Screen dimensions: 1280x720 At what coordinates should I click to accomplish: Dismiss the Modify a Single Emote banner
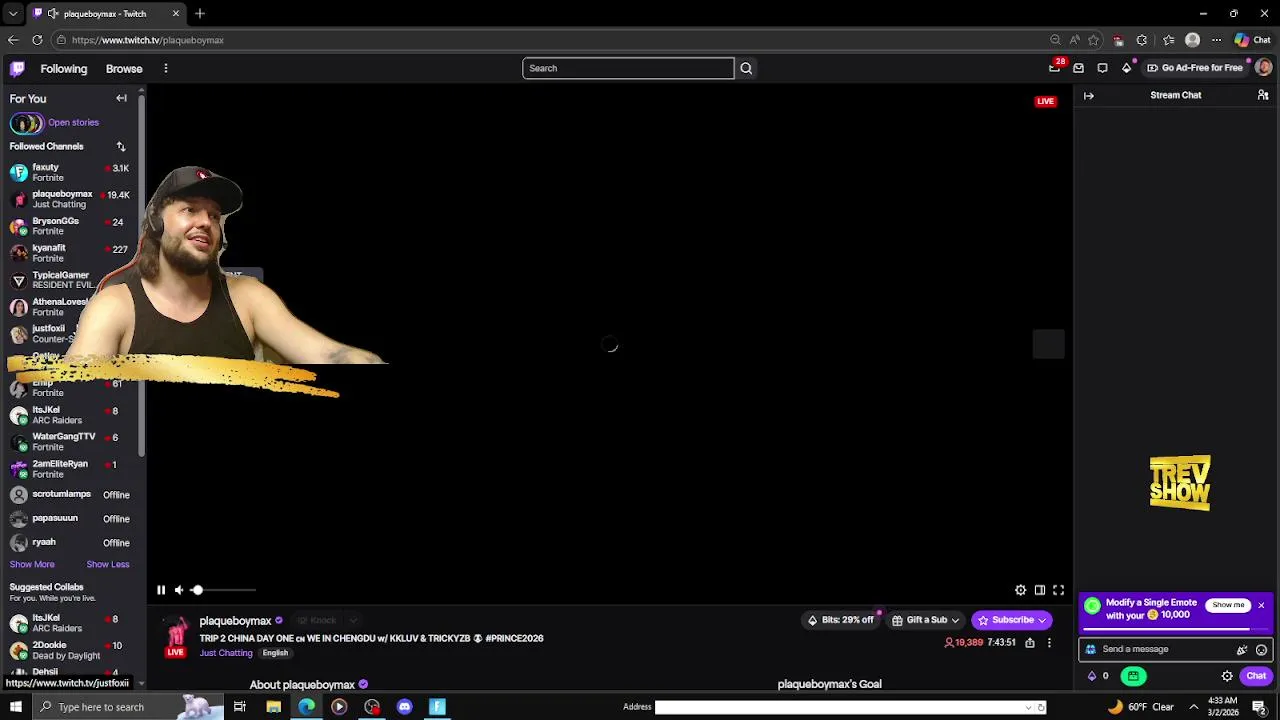1261,605
